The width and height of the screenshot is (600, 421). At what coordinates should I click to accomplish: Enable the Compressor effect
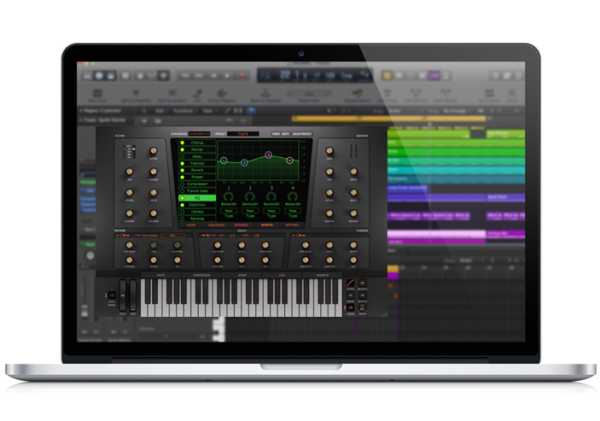click(183, 184)
